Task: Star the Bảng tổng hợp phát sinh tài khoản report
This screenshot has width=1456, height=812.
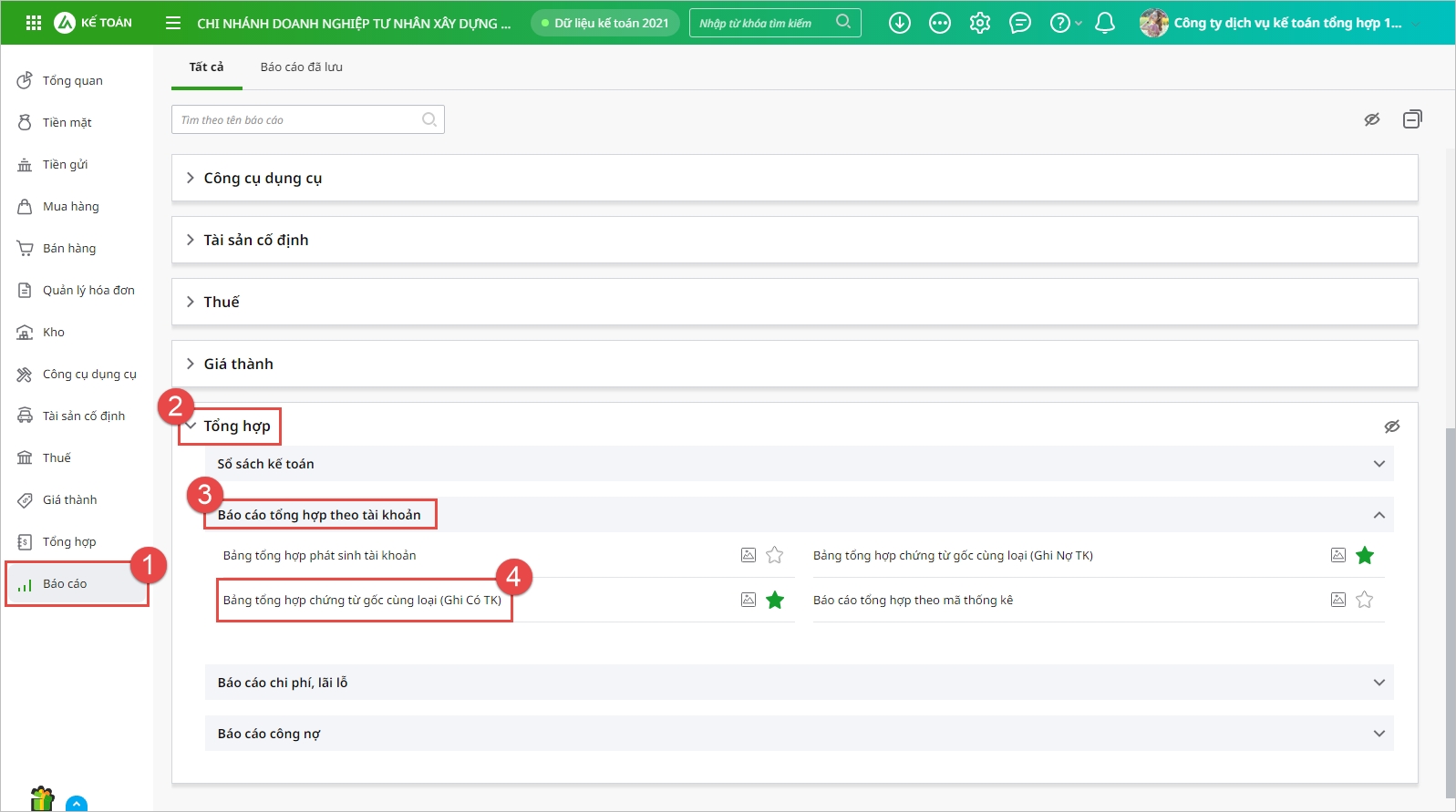Action: (774, 555)
